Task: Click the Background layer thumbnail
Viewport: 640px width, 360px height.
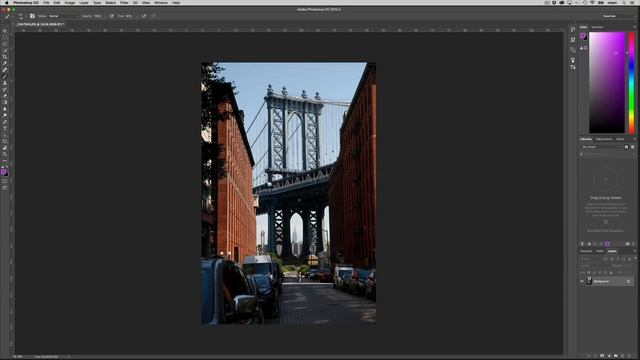Action: coord(589,281)
